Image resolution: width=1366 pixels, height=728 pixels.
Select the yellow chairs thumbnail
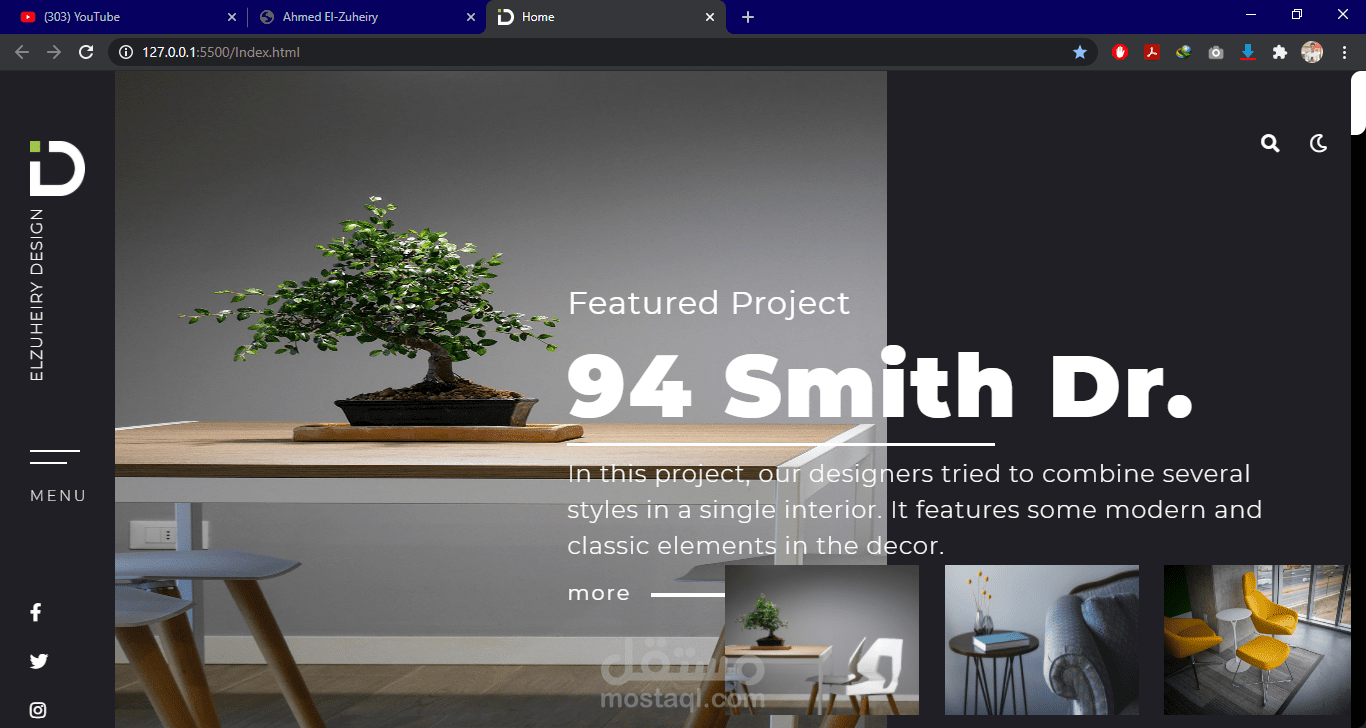click(1257, 640)
